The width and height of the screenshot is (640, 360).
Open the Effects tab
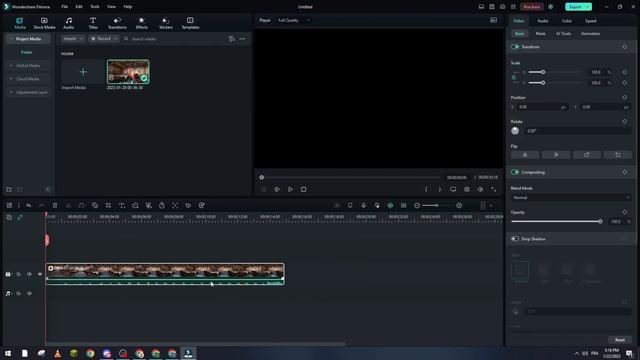142,23
